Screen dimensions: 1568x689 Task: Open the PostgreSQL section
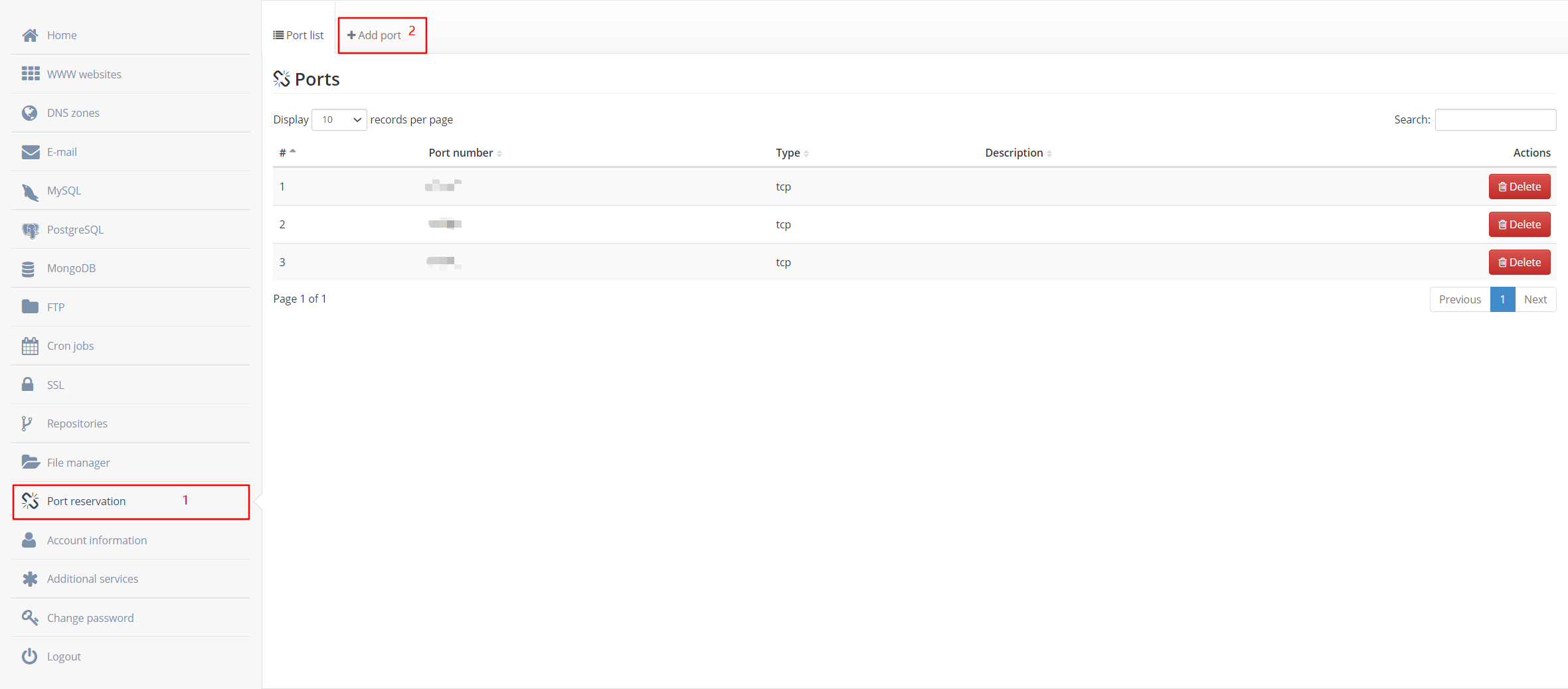click(x=75, y=229)
